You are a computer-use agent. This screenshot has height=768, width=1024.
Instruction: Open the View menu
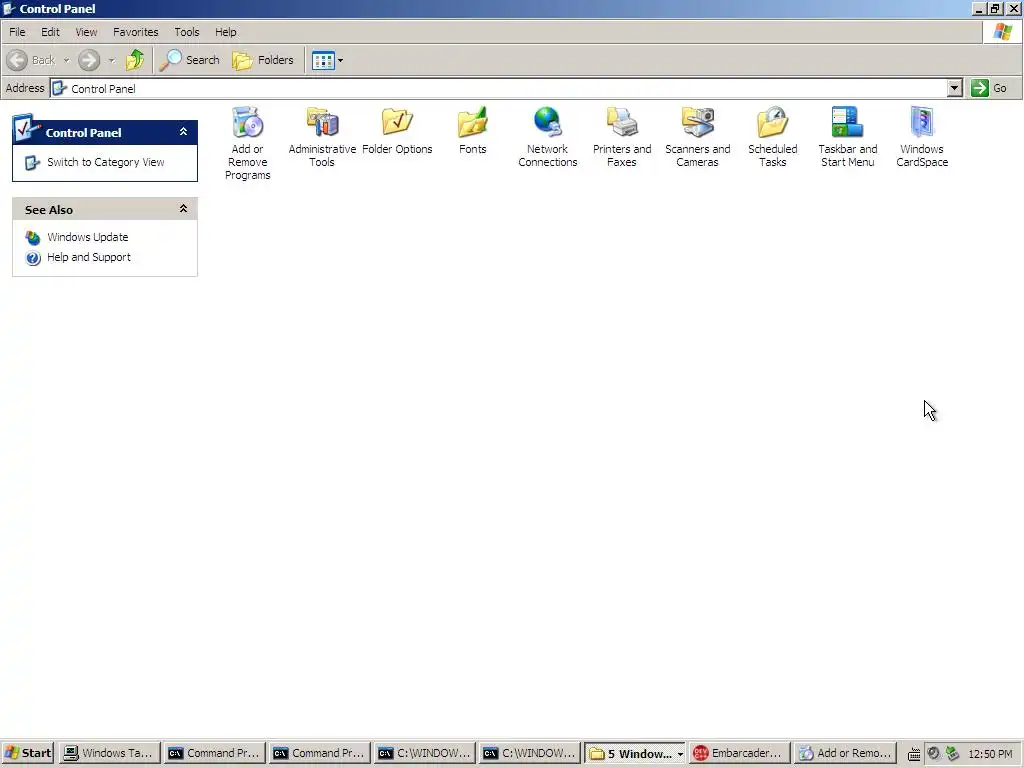click(x=86, y=32)
